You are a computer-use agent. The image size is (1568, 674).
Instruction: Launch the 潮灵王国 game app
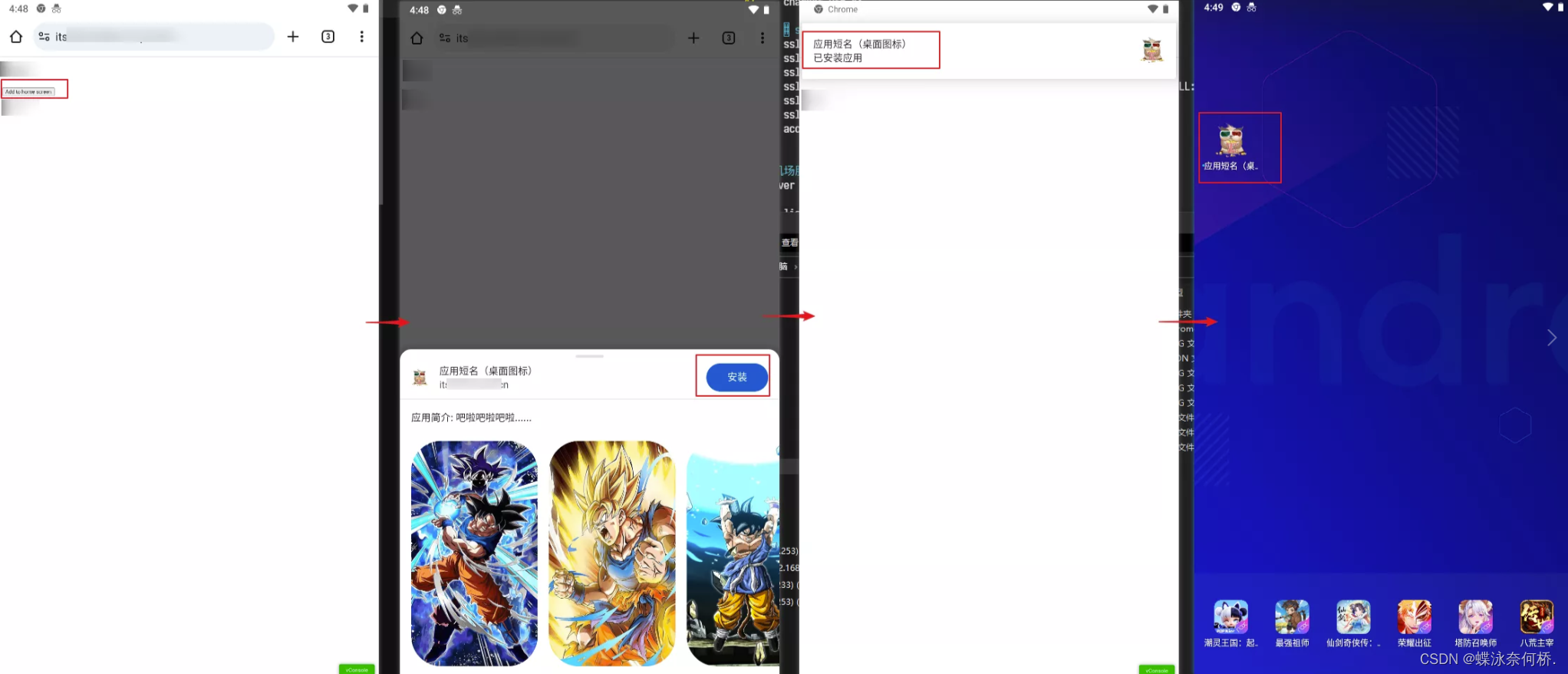pyautogui.click(x=1230, y=623)
